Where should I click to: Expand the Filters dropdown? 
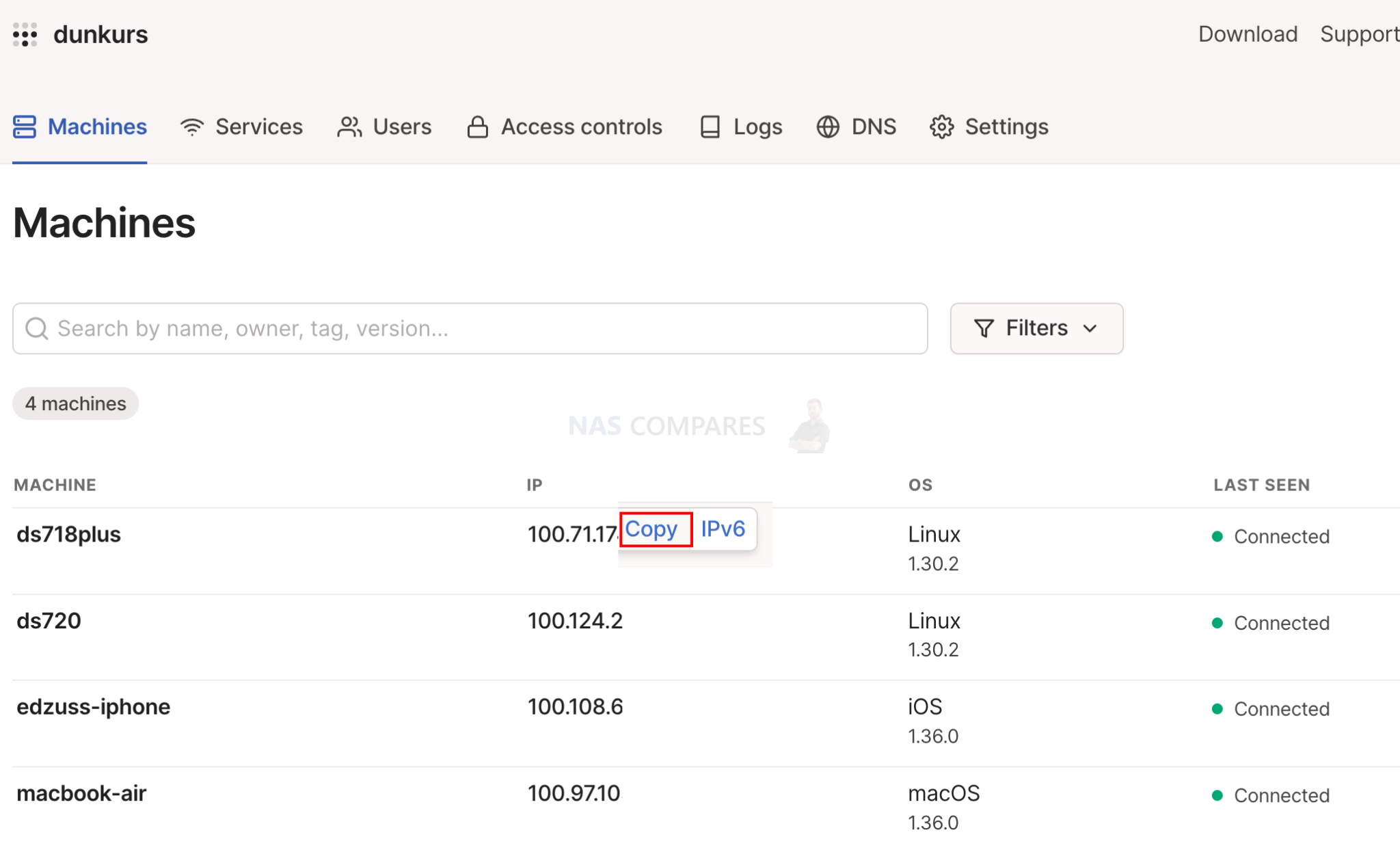(1090, 328)
